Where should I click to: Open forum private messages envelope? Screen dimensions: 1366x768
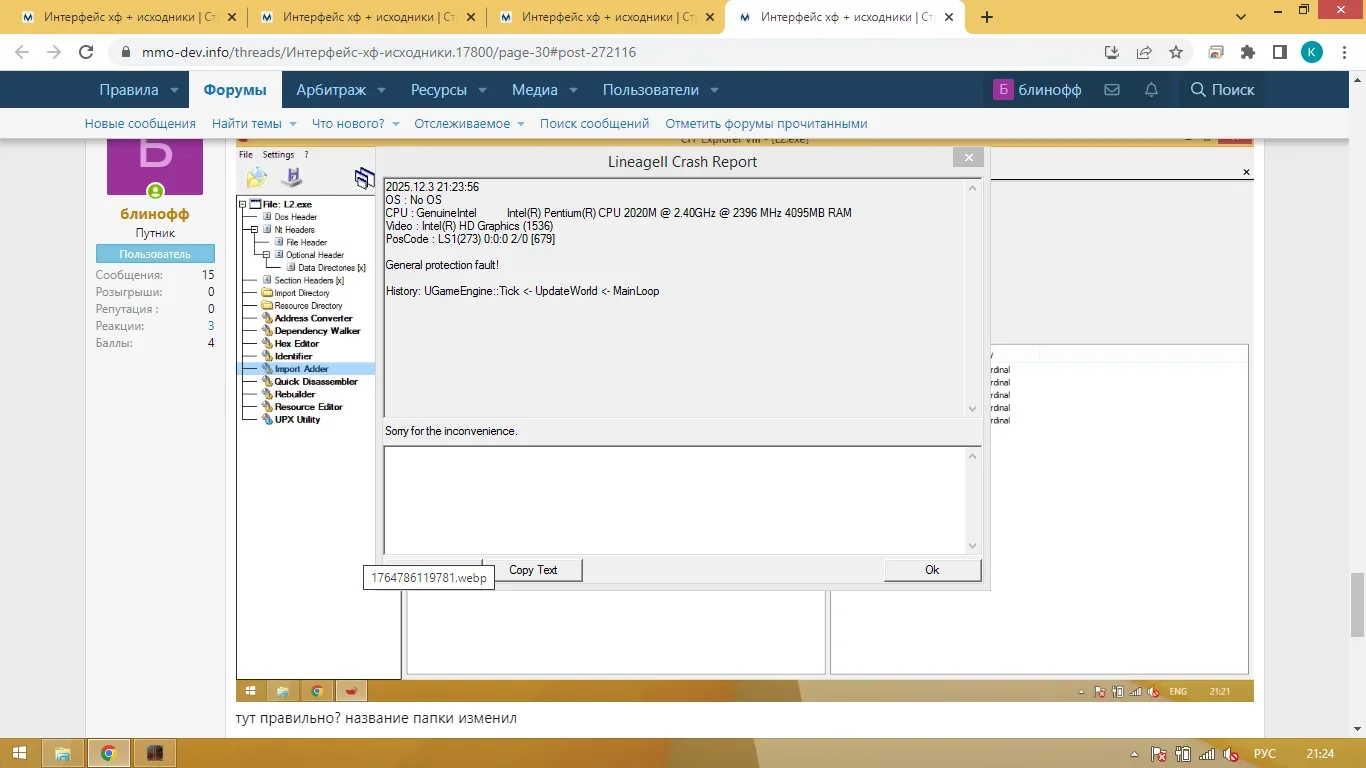point(1111,90)
